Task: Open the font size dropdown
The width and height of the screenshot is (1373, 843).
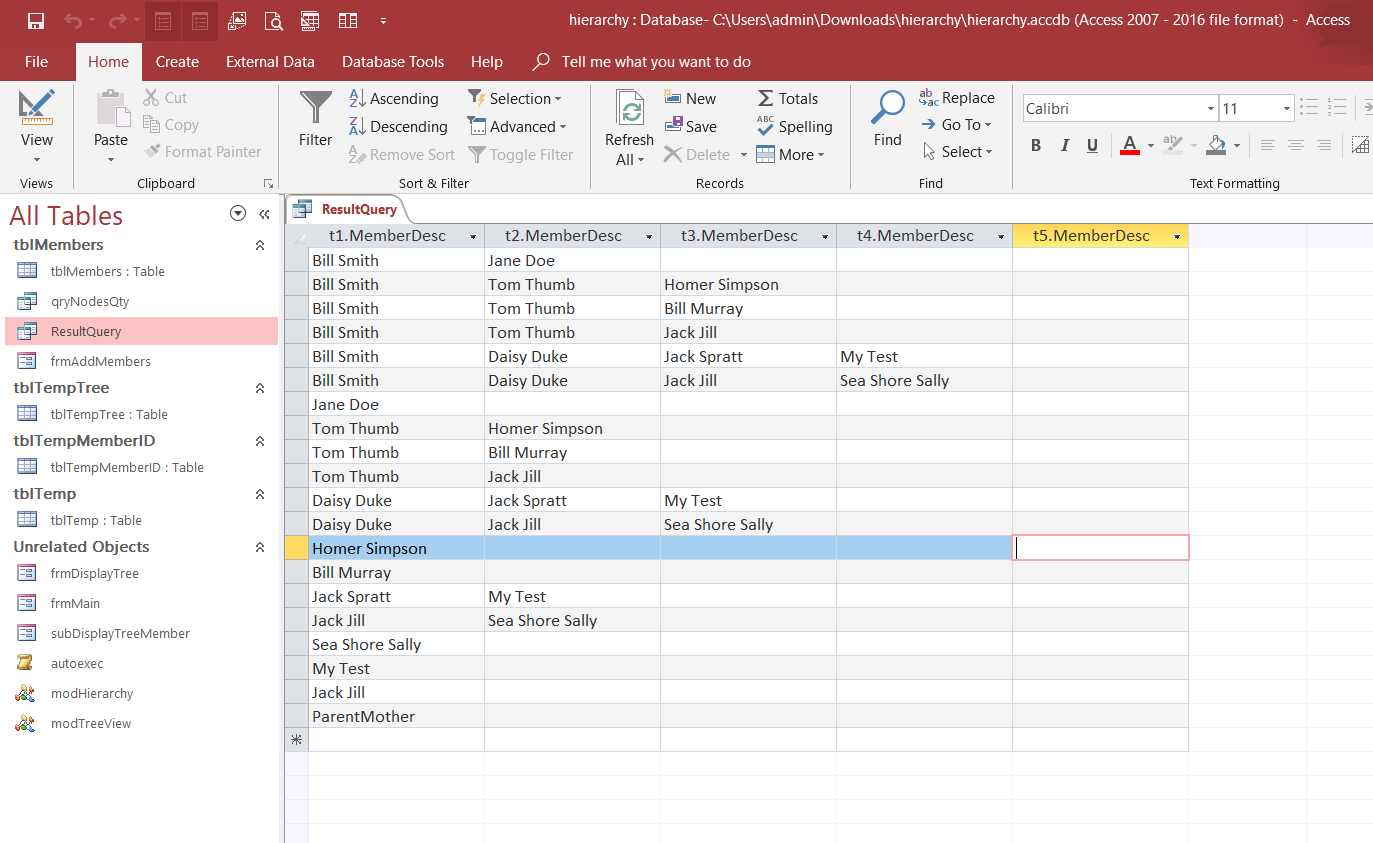Action: point(1286,109)
